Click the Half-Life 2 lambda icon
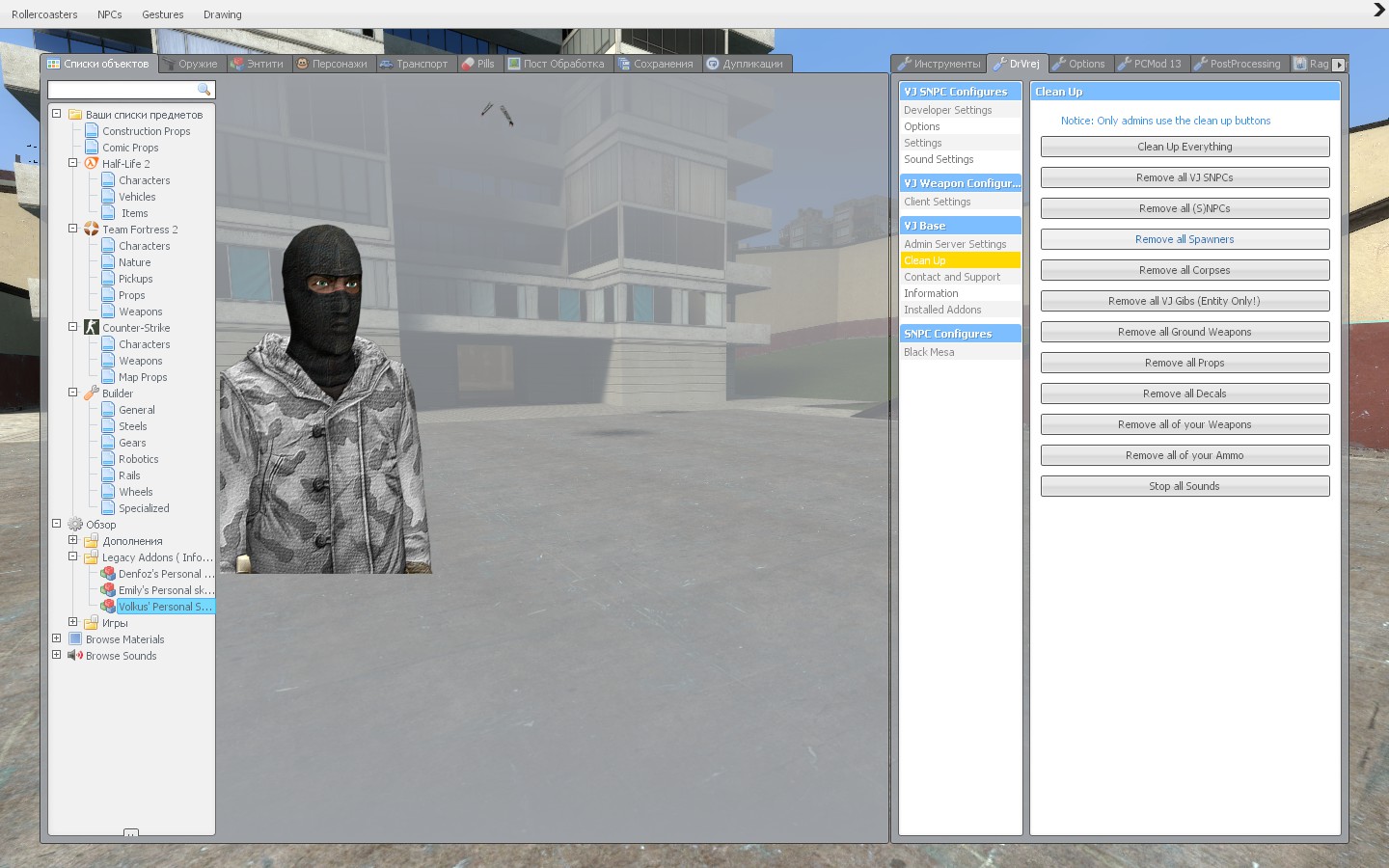This screenshot has height=868, width=1389. pos(92,164)
